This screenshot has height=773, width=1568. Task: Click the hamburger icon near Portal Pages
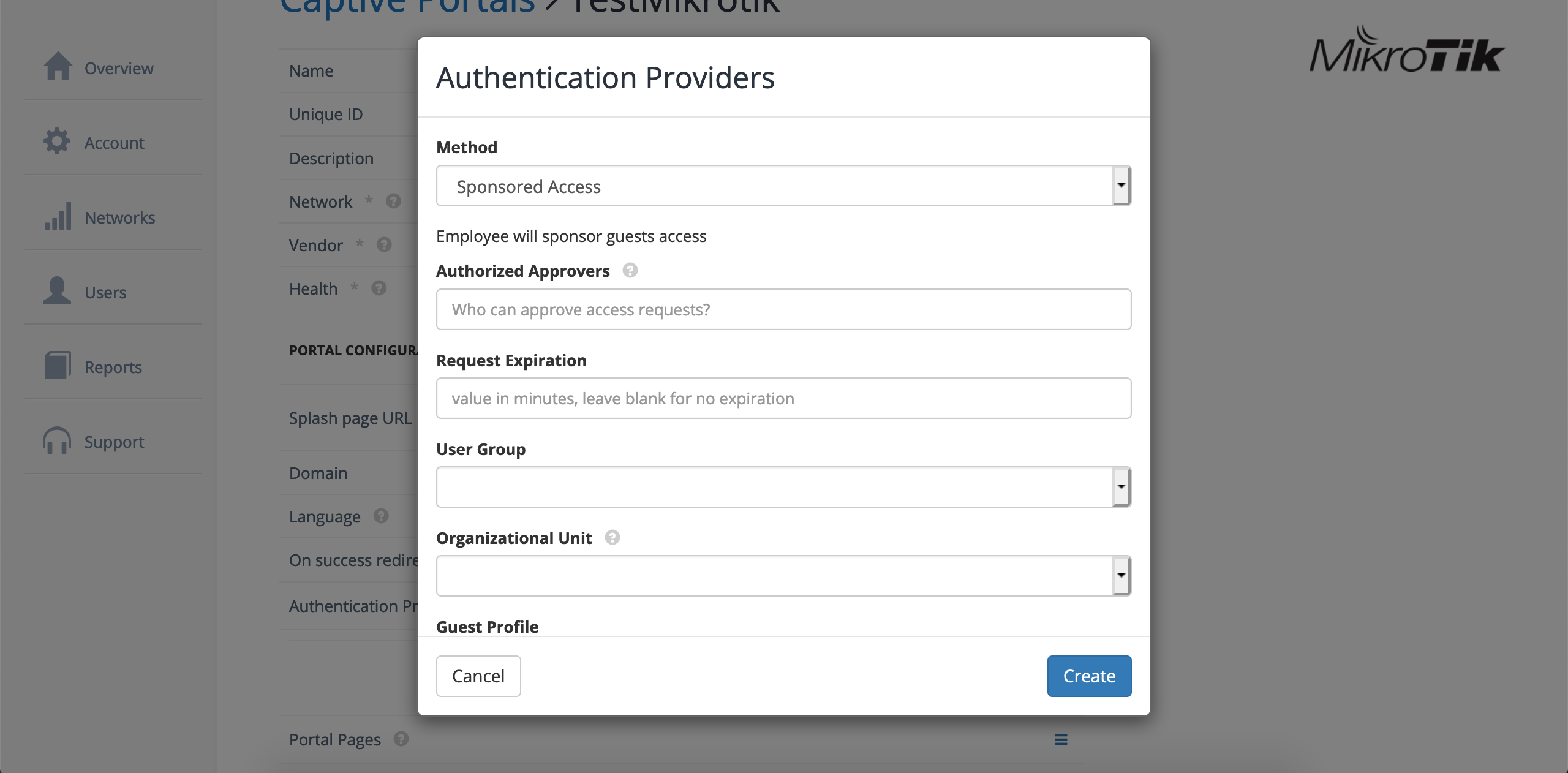pos(1061,739)
